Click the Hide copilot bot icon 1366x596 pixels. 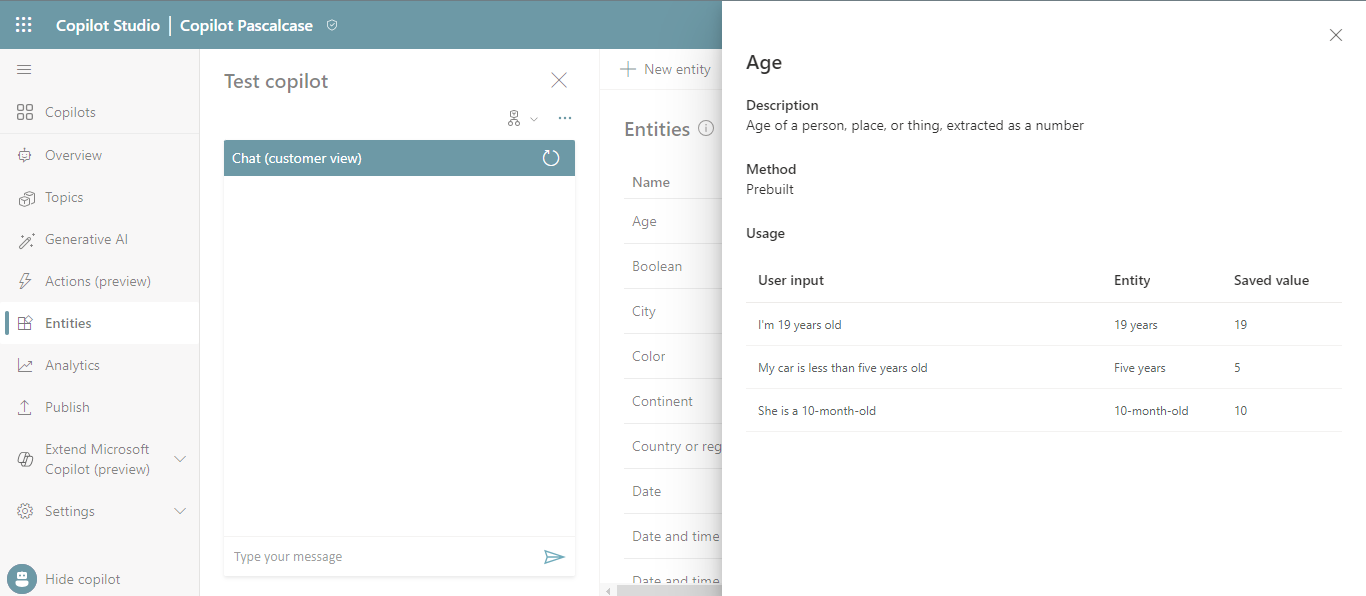coord(21,579)
